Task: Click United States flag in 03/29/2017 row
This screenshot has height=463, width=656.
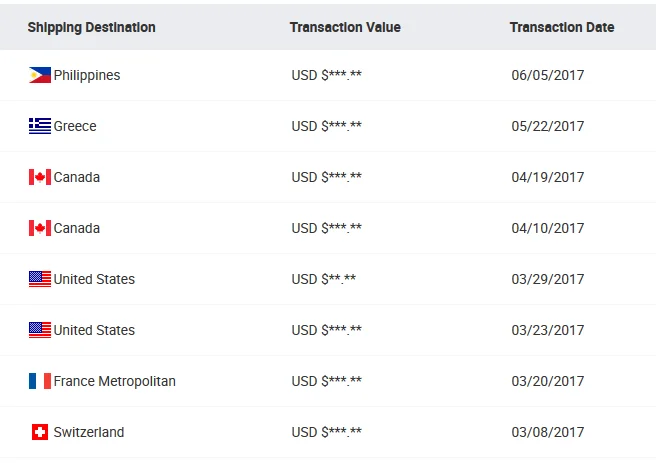Action: click(40, 279)
